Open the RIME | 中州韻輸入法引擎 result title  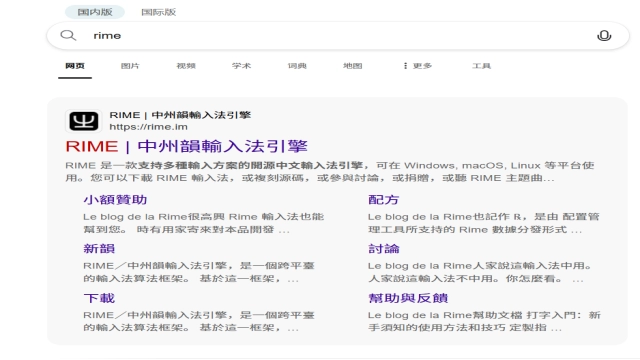187,147
